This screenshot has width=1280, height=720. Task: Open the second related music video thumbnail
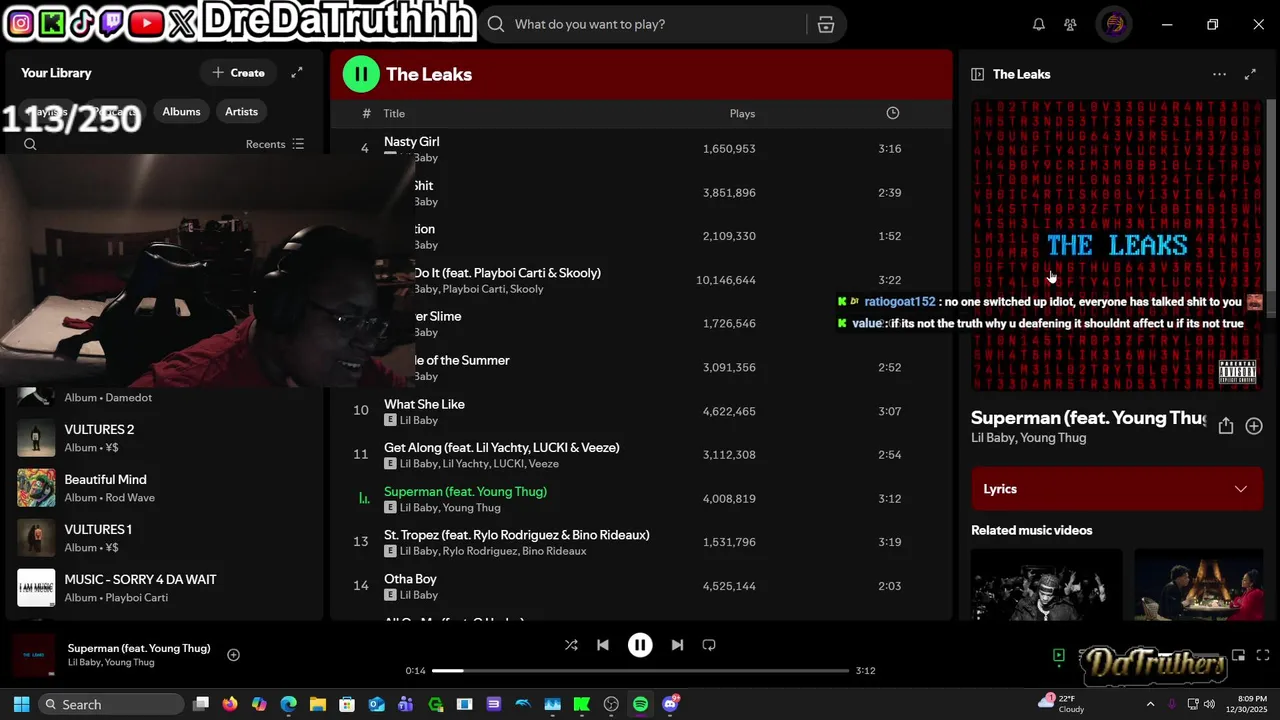1198,583
